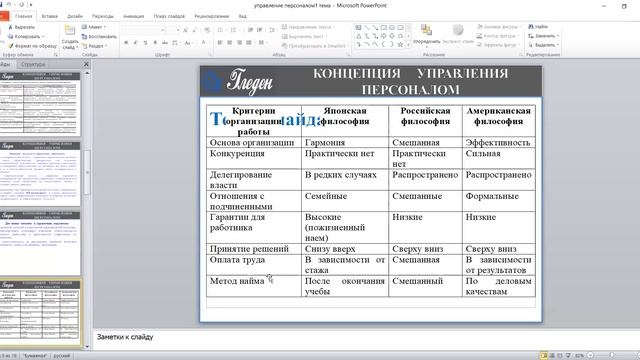Decrease the list indent level
This screenshot has width=640, height=360.
pyautogui.click(x=250, y=30)
